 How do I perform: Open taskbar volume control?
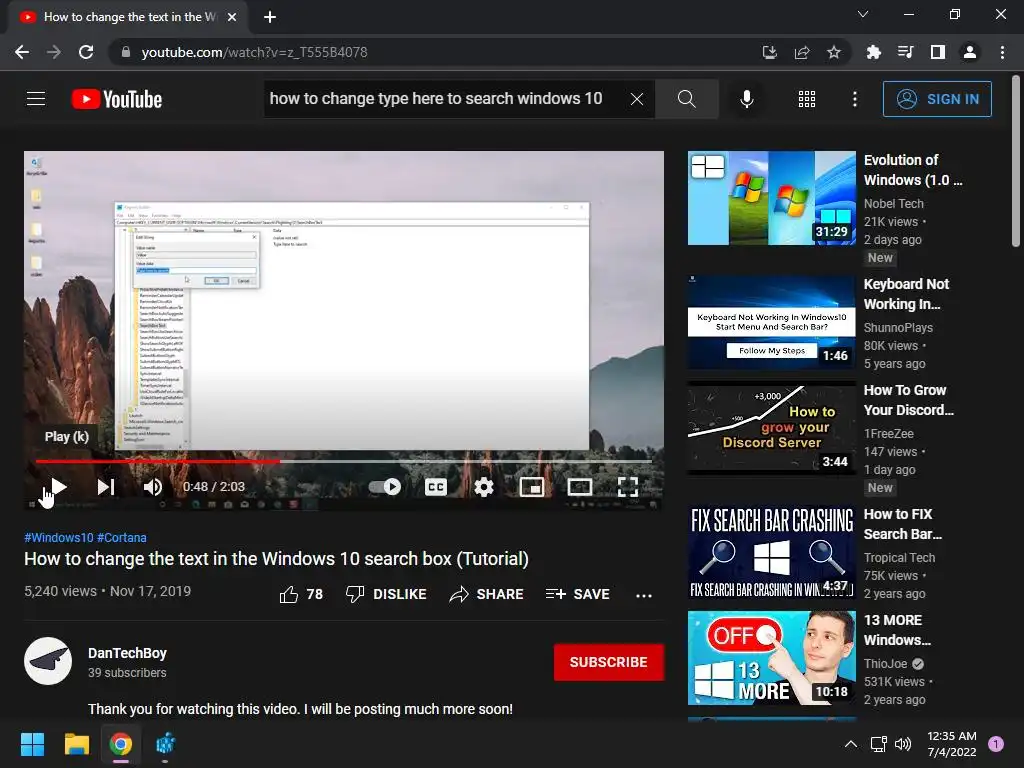(x=903, y=744)
